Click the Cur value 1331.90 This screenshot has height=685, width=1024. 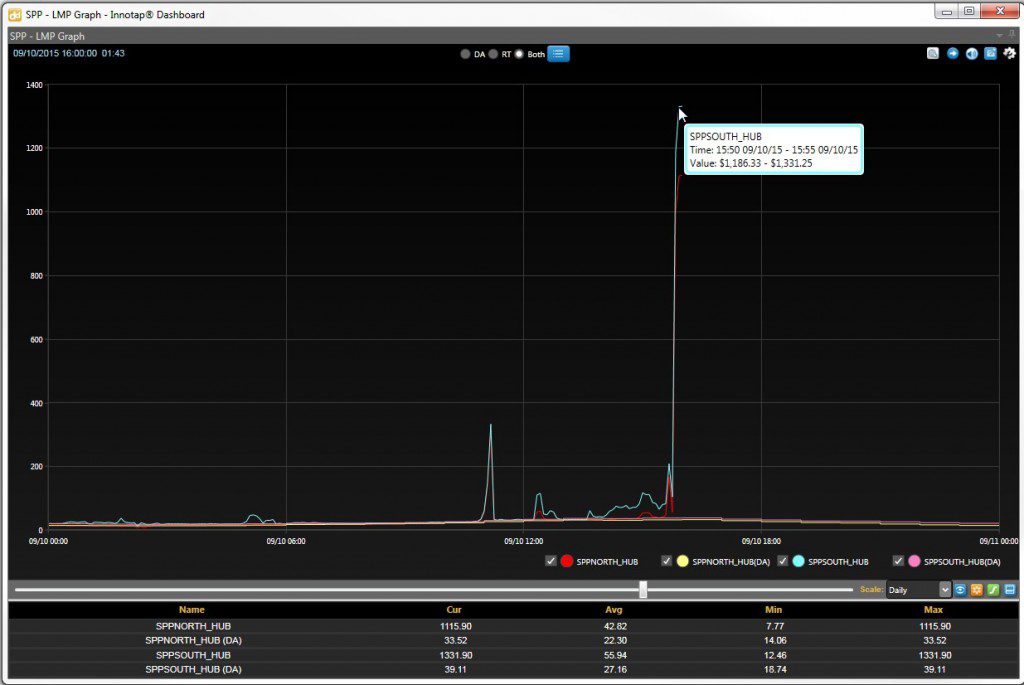455,655
